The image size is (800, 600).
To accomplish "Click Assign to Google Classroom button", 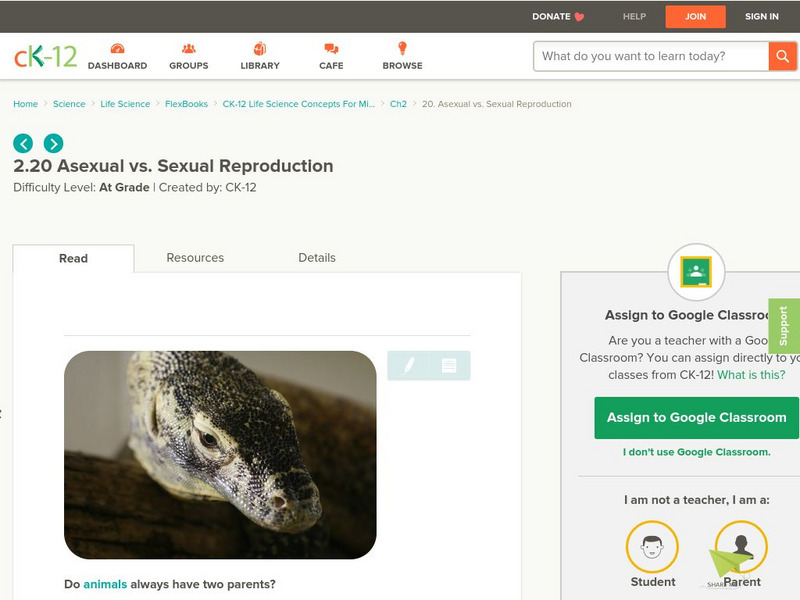I will pos(696,417).
